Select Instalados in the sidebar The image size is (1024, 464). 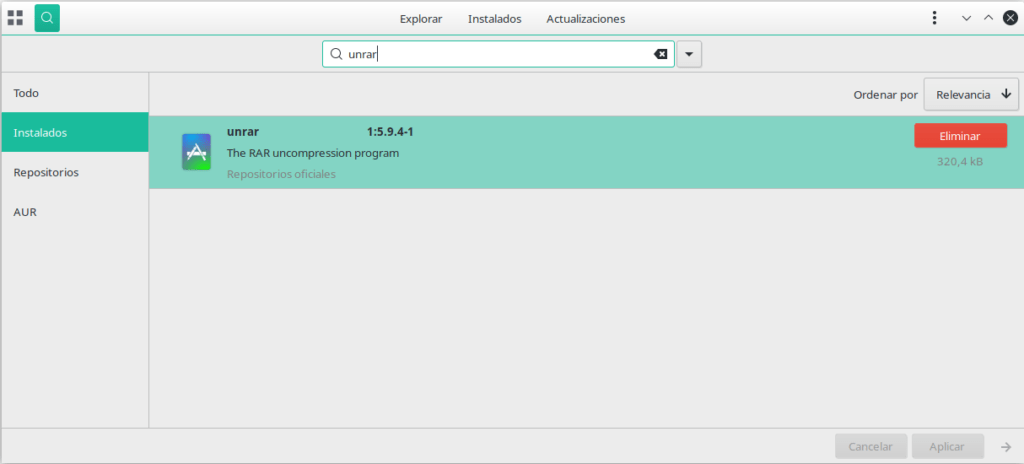pyautogui.click(x=74, y=133)
